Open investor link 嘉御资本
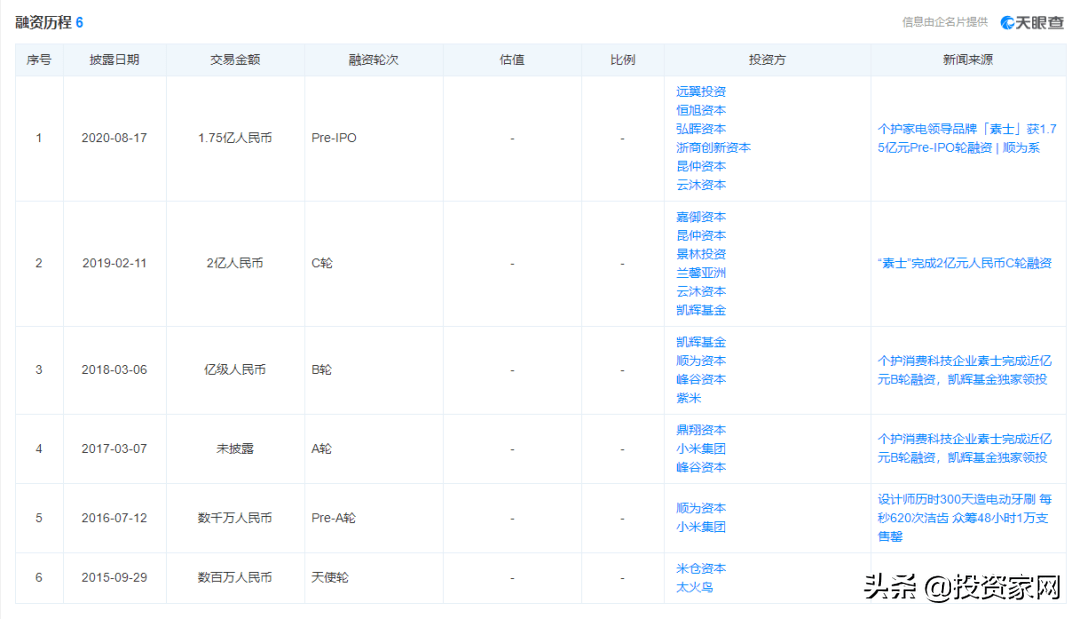1080x619 pixels. (700, 217)
